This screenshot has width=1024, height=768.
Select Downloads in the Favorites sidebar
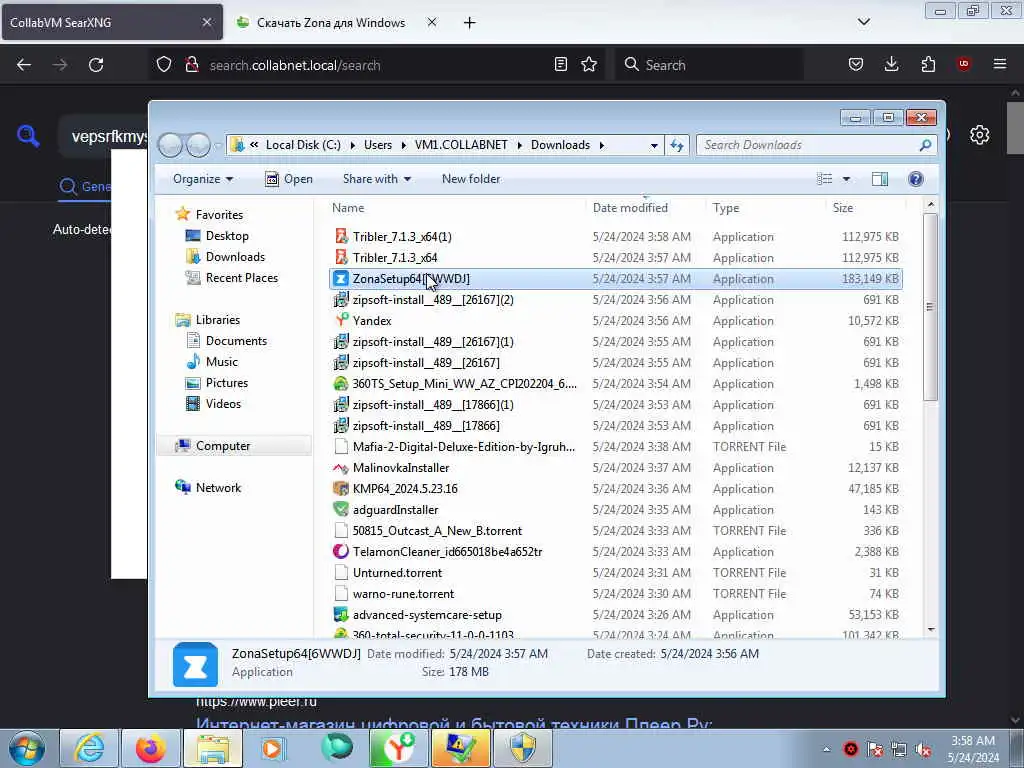(235, 257)
